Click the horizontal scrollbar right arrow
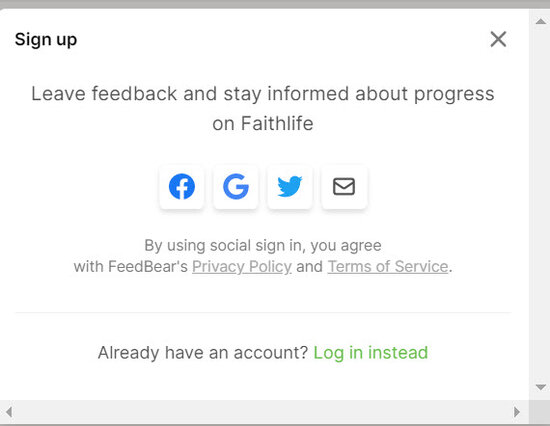The width and height of the screenshot is (550, 426). (517, 412)
